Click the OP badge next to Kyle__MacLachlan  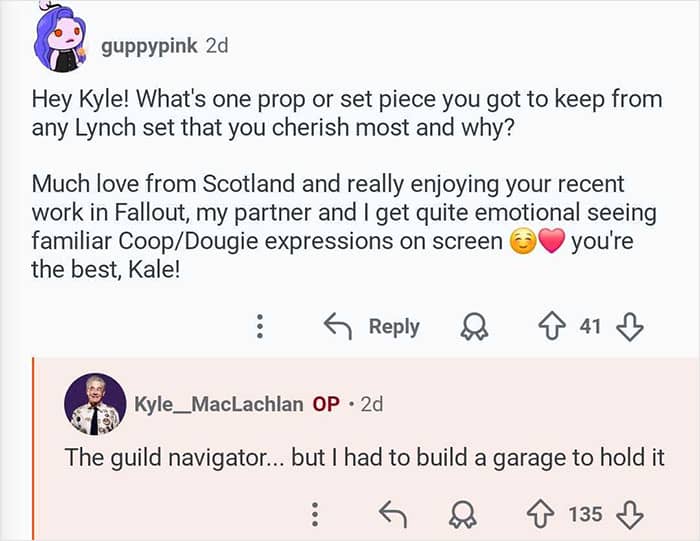(326, 404)
